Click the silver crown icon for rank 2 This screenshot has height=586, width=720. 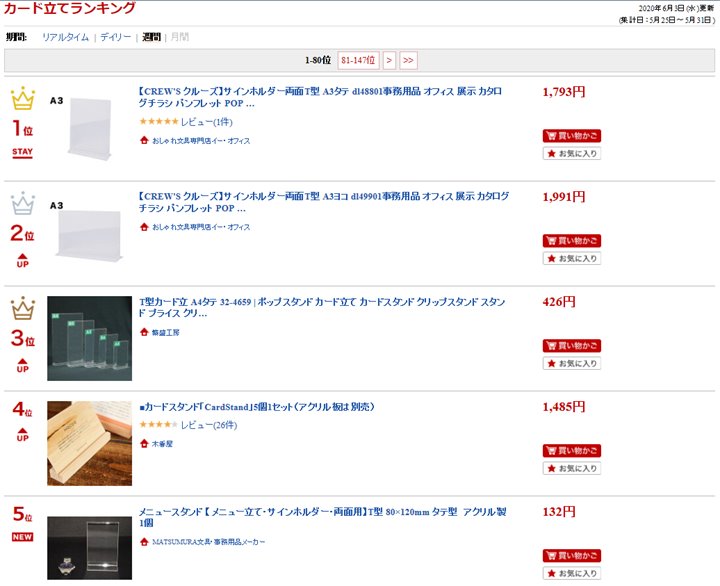[23, 203]
